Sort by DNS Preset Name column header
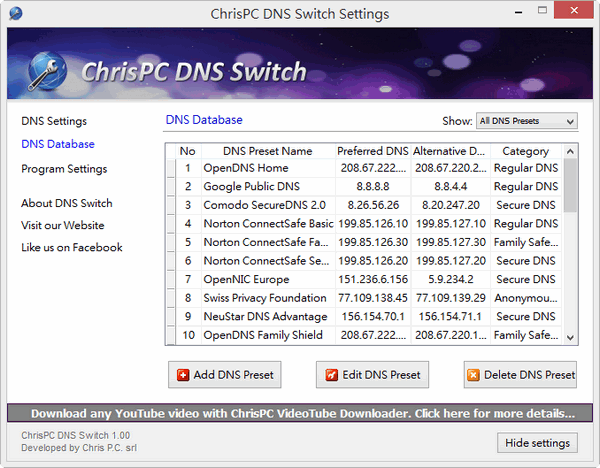Viewport: 600px width, 468px height. pos(268,151)
